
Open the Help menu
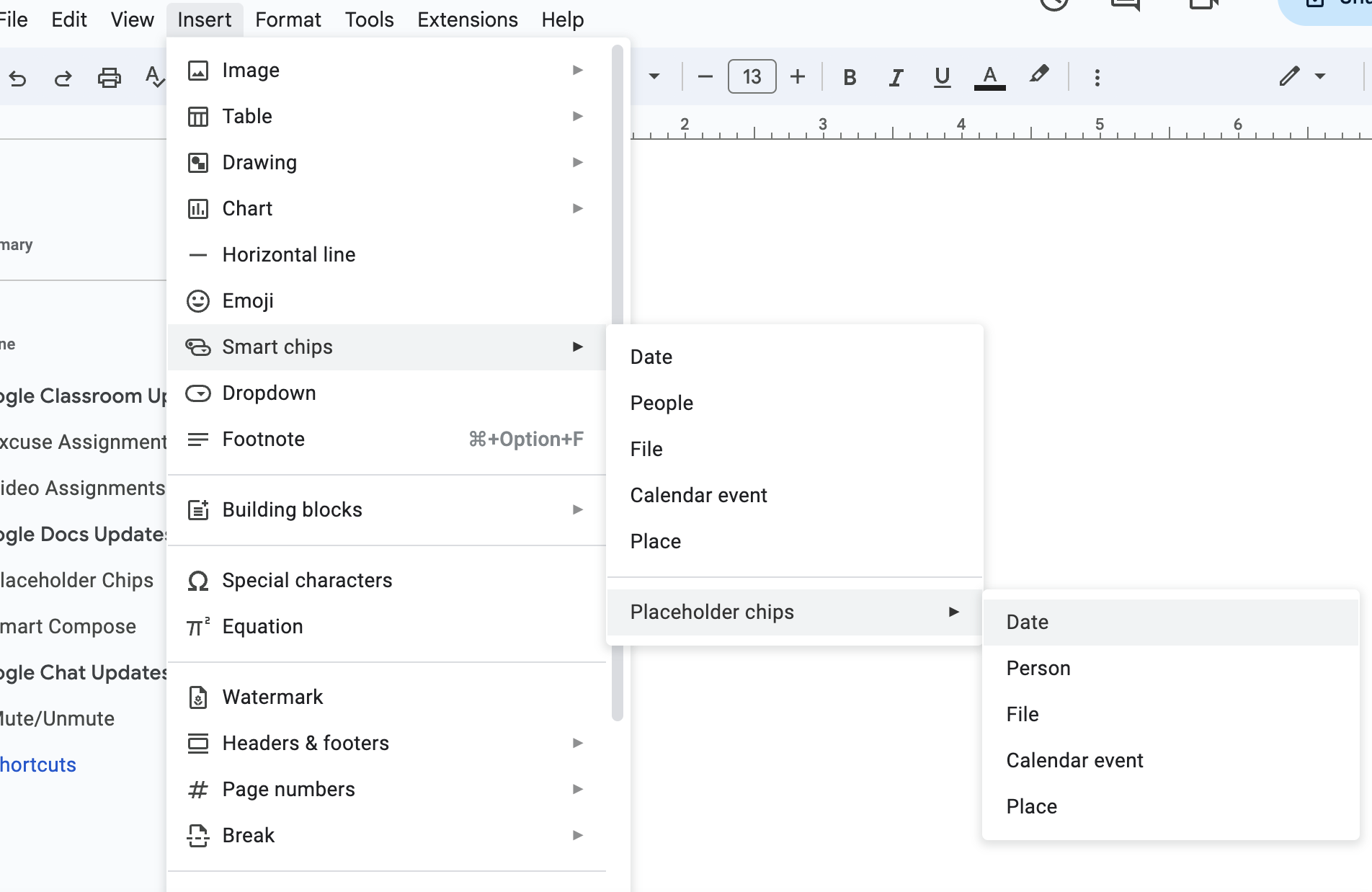563,19
